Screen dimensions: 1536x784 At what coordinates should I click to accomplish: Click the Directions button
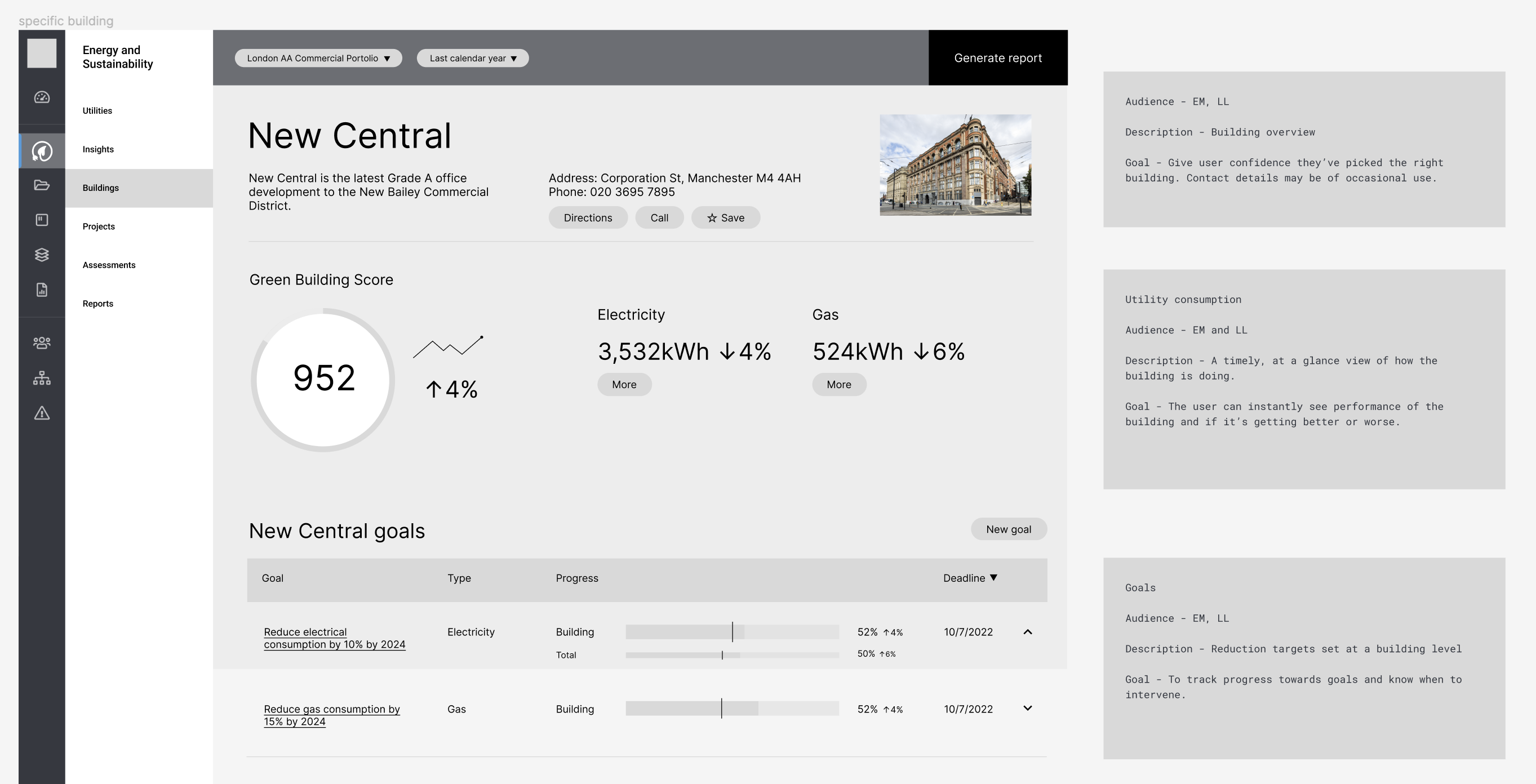(588, 217)
